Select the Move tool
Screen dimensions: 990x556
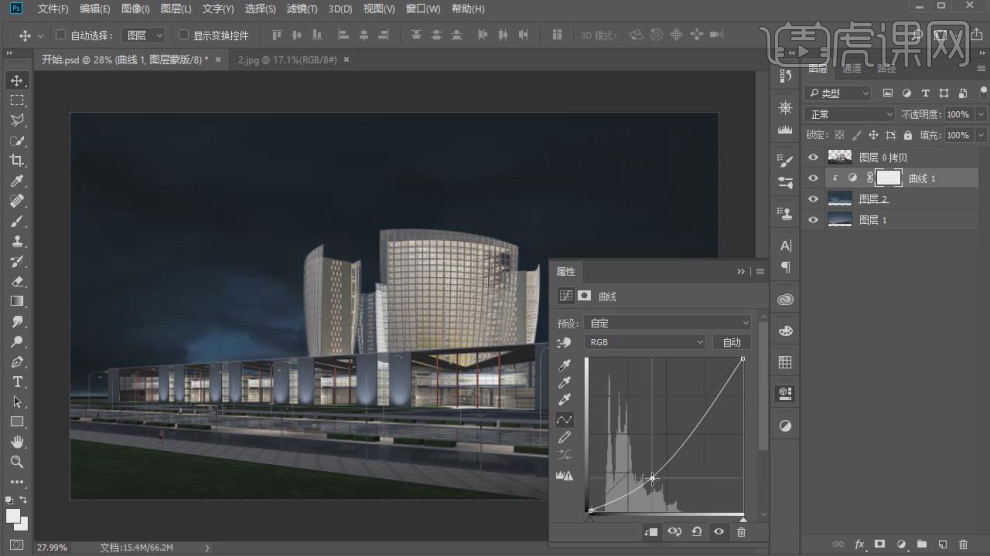(17, 80)
